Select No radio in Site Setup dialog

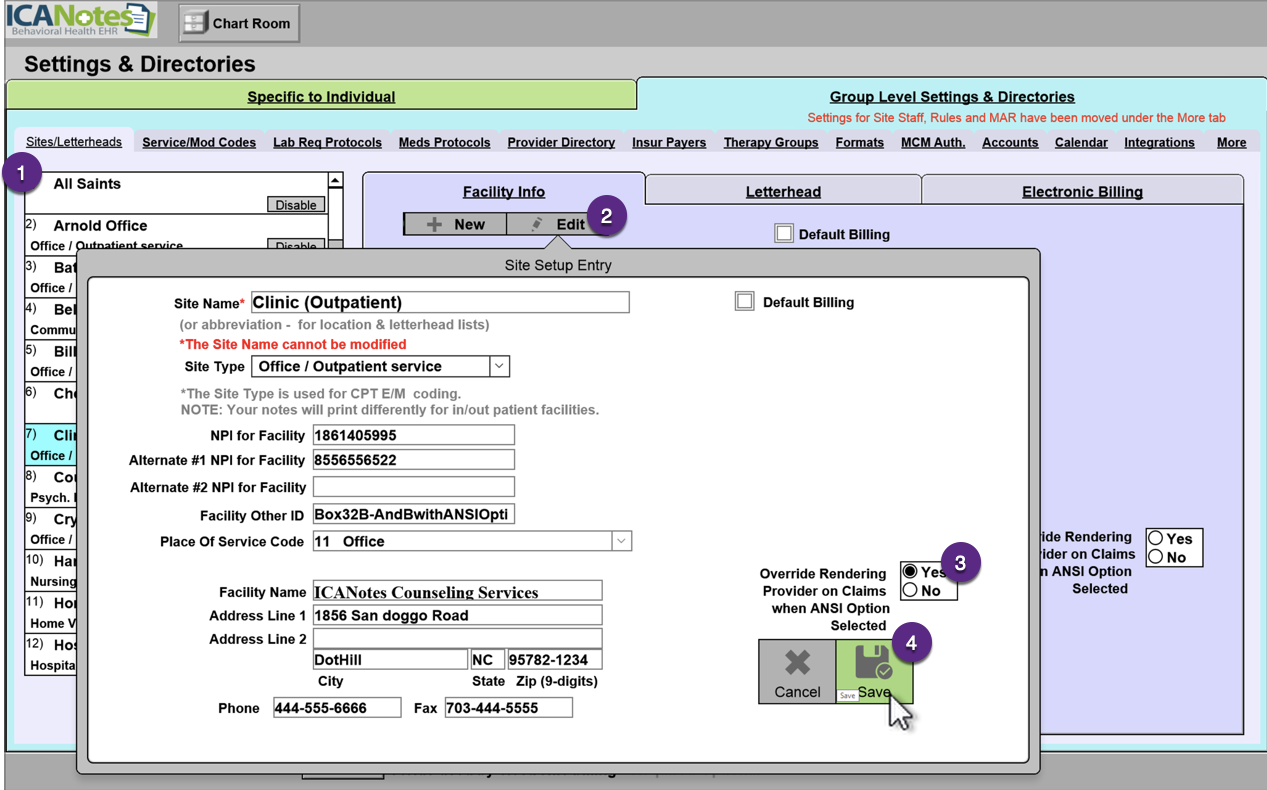pyautogui.click(x=911, y=591)
